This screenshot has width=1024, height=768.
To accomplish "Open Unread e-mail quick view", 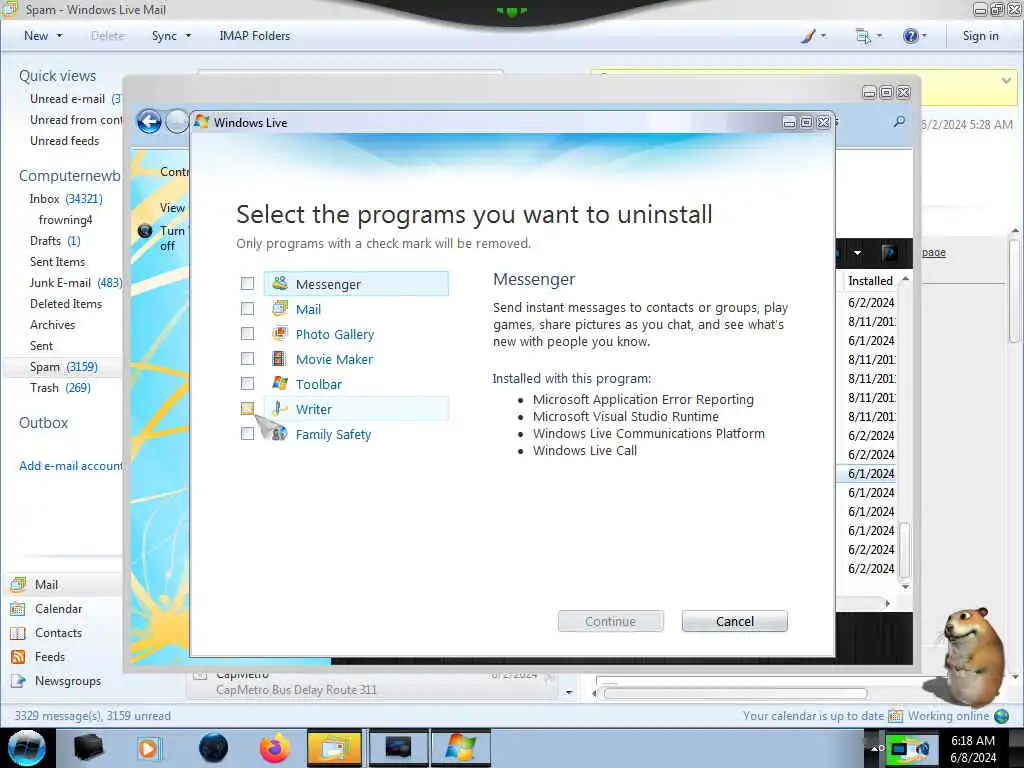I will pyautogui.click(x=67, y=99).
